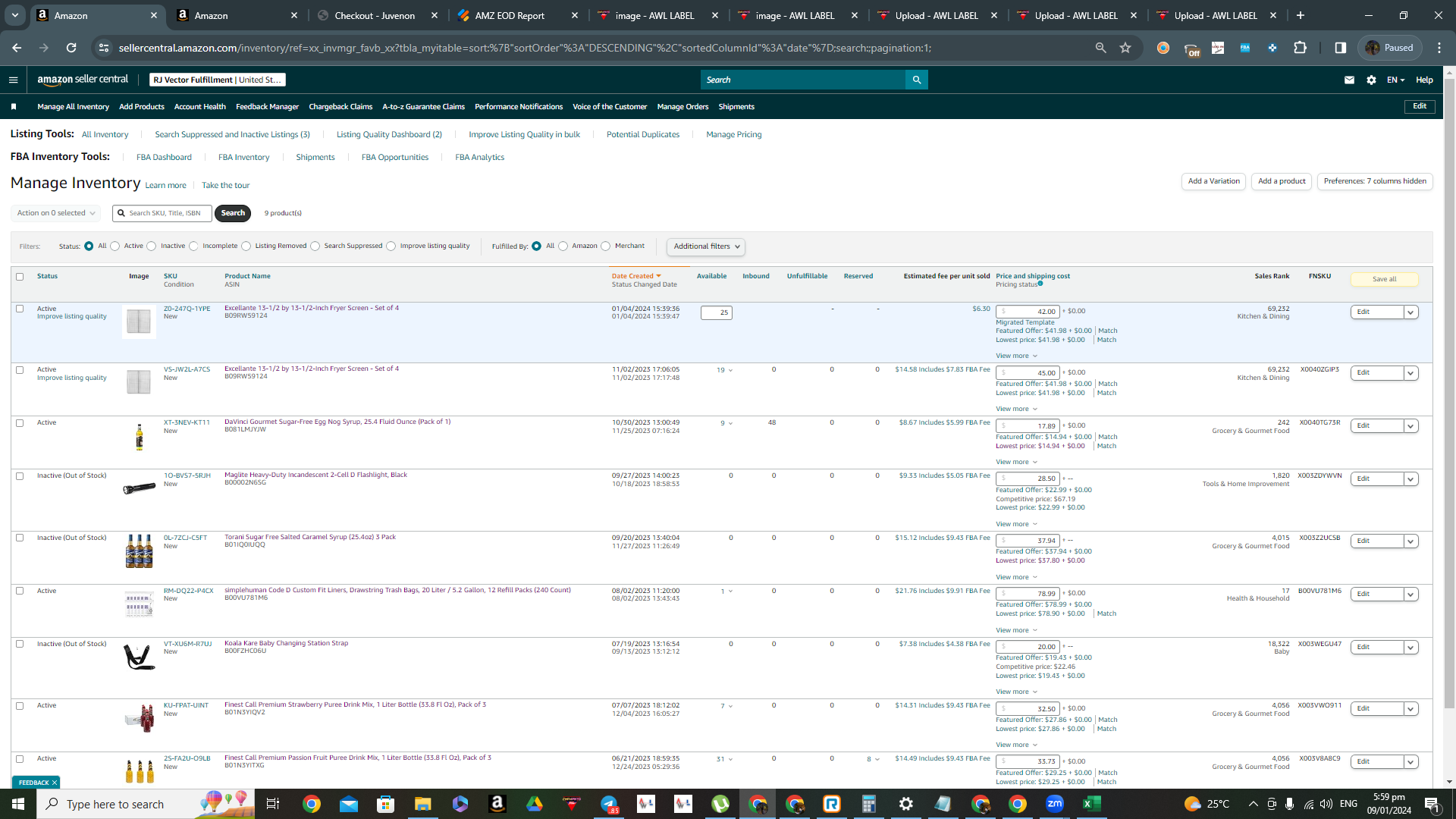Click the Amazon Seller Central logo

point(83,80)
